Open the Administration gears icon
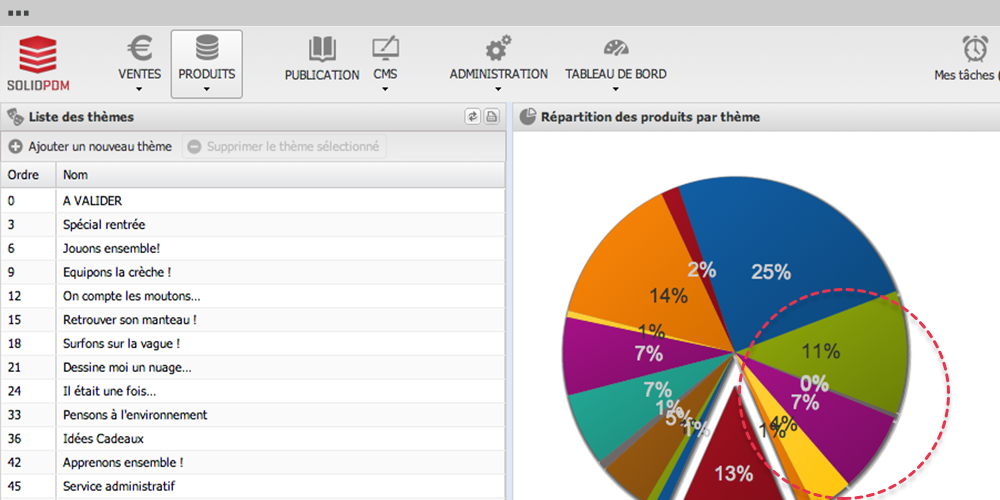This screenshot has height=500, width=1000. tap(498, 48)
